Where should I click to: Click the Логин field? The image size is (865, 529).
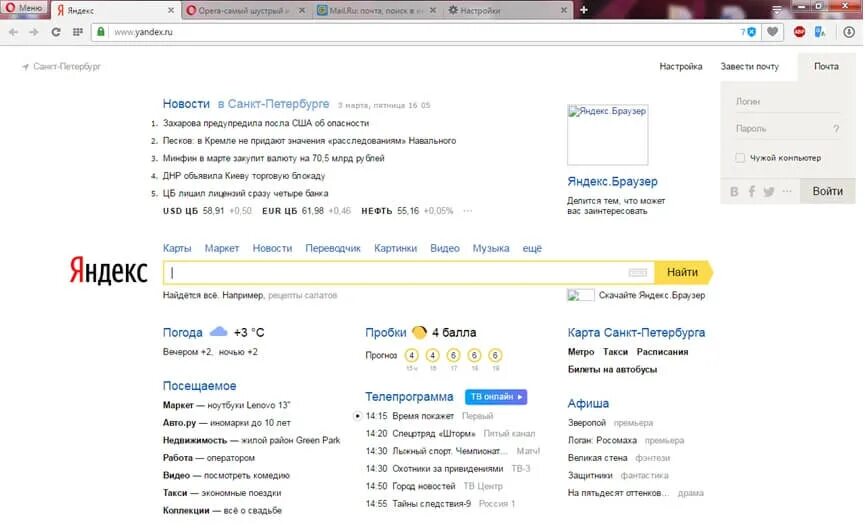pos(788,101)
